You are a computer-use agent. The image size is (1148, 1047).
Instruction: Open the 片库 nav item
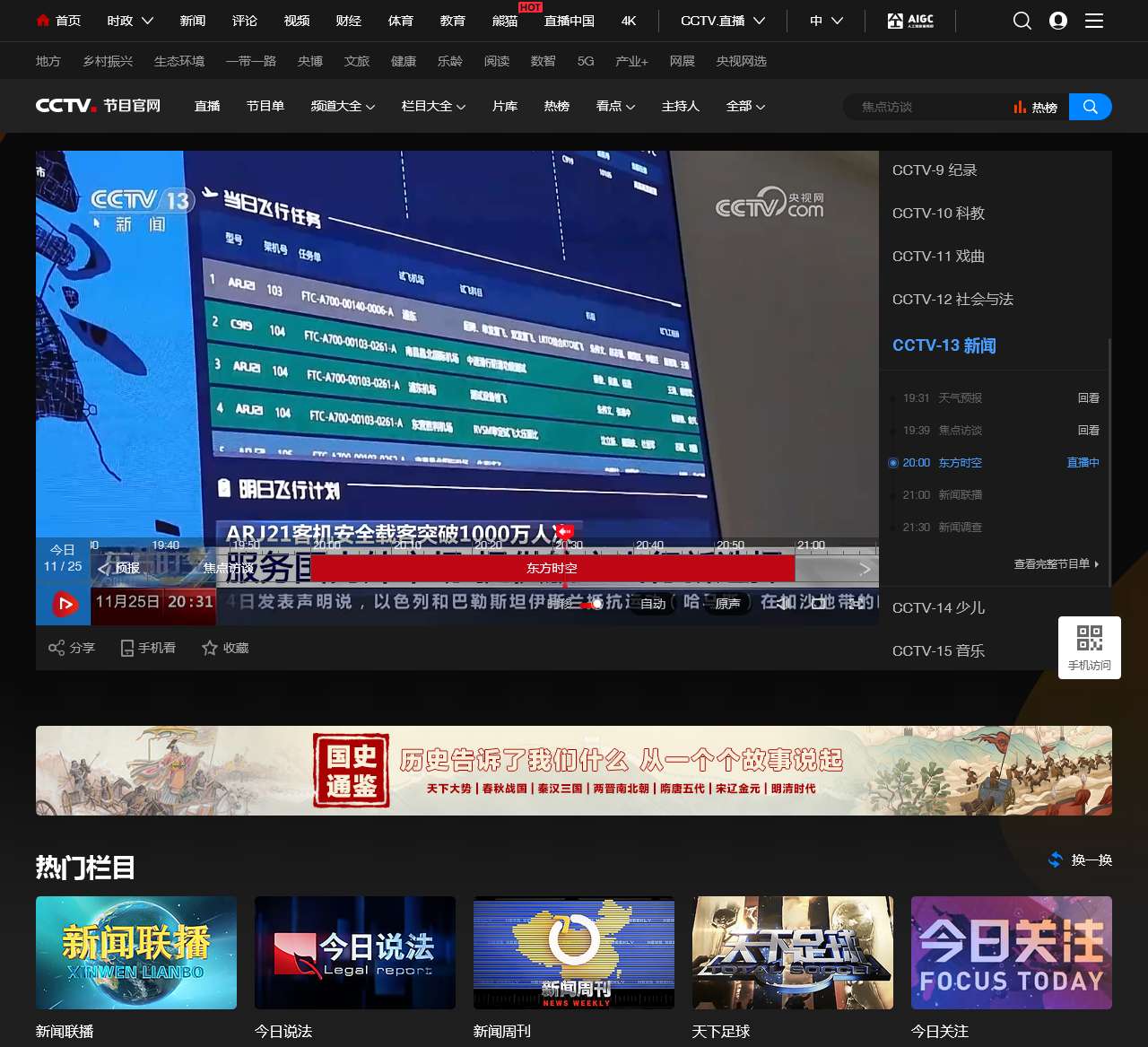[505, 106]
